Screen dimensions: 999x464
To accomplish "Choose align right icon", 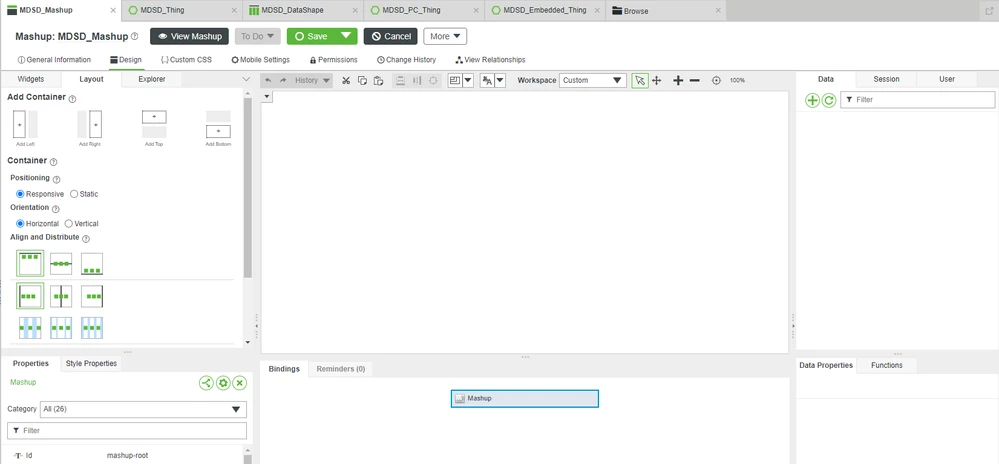I will (x=92, y=296).
